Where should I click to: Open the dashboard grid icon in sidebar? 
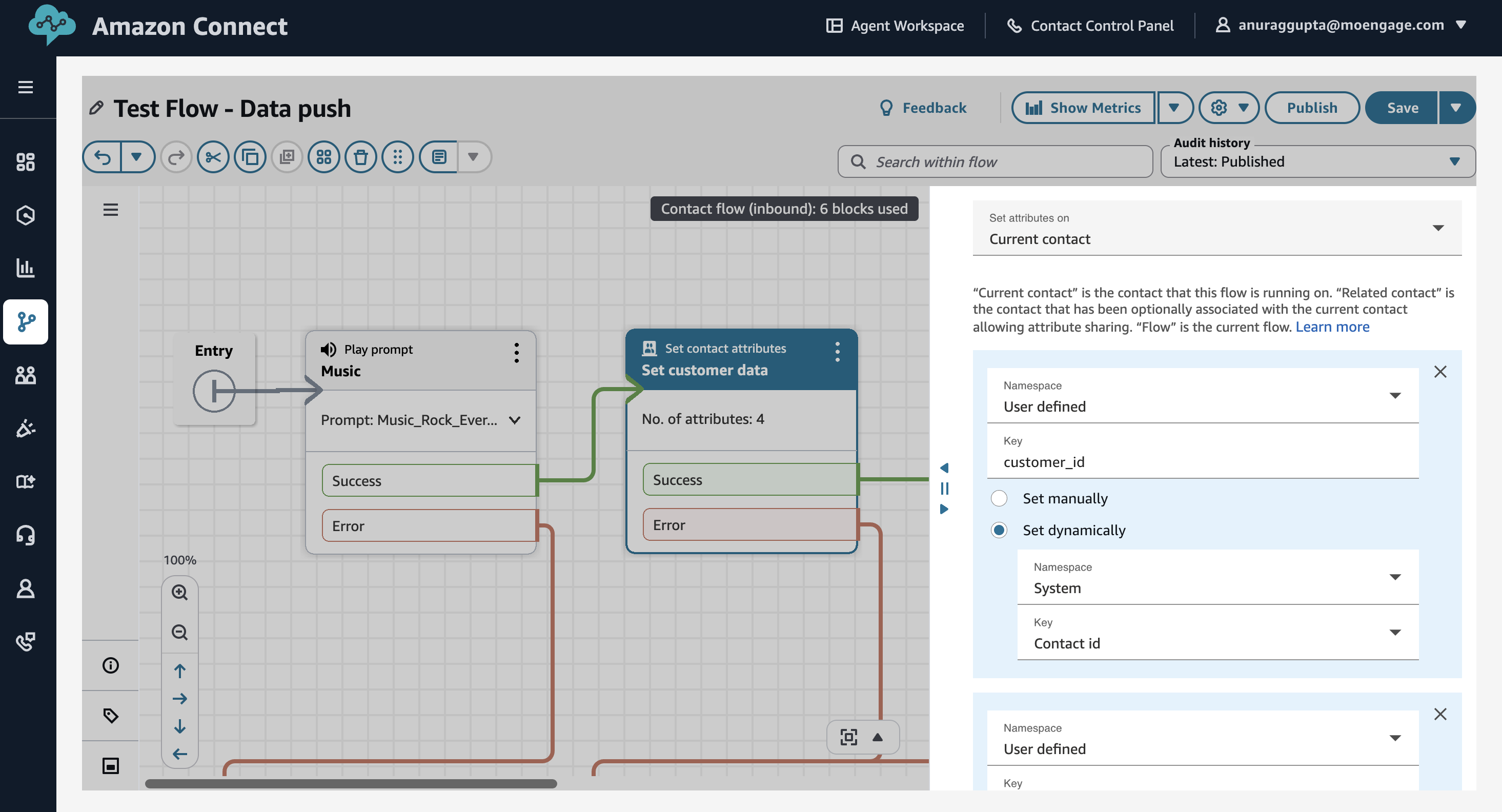point(26,161)
